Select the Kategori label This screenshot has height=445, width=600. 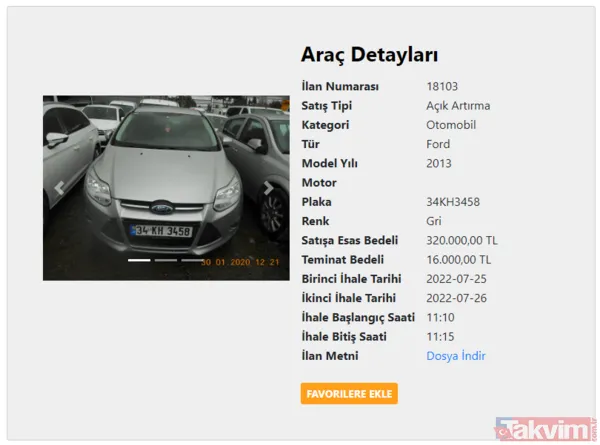click(x=325, y=125)
